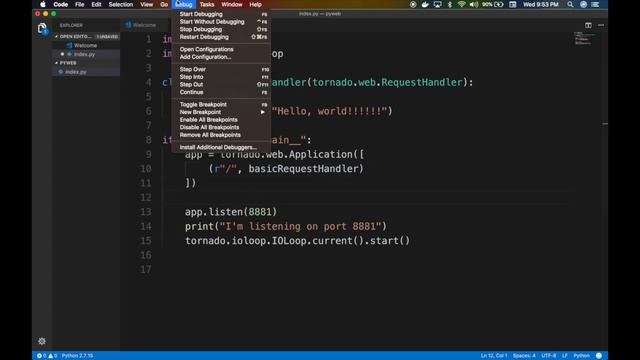Image resolution: width=640 pixels, height=360 pixels.
Task: Open the Edit menu
Action: [x=96, y=4]
